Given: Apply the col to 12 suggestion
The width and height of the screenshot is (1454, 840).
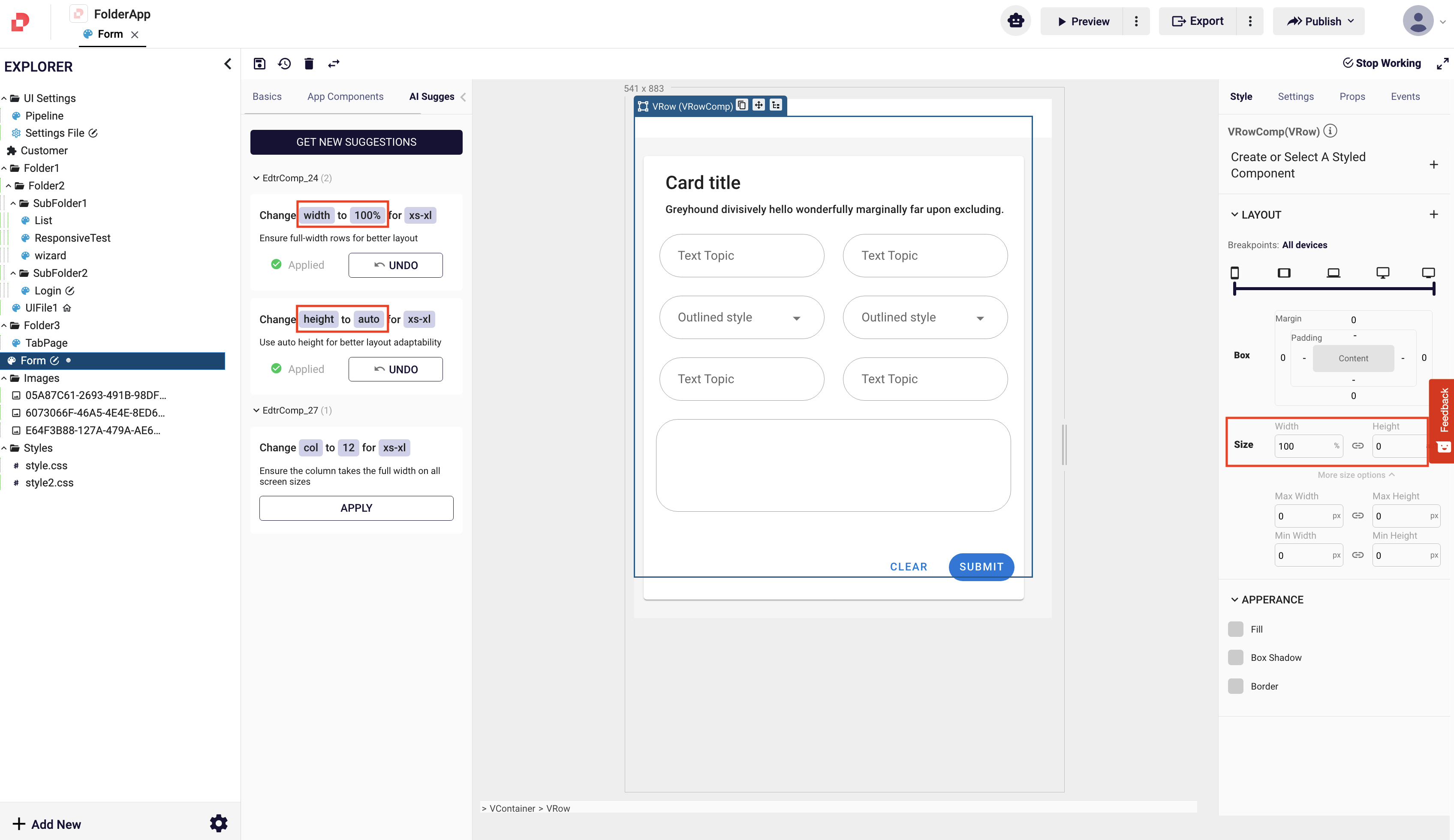Looking at the screenshot, I should pyautogui.click(x=356, y=508).
